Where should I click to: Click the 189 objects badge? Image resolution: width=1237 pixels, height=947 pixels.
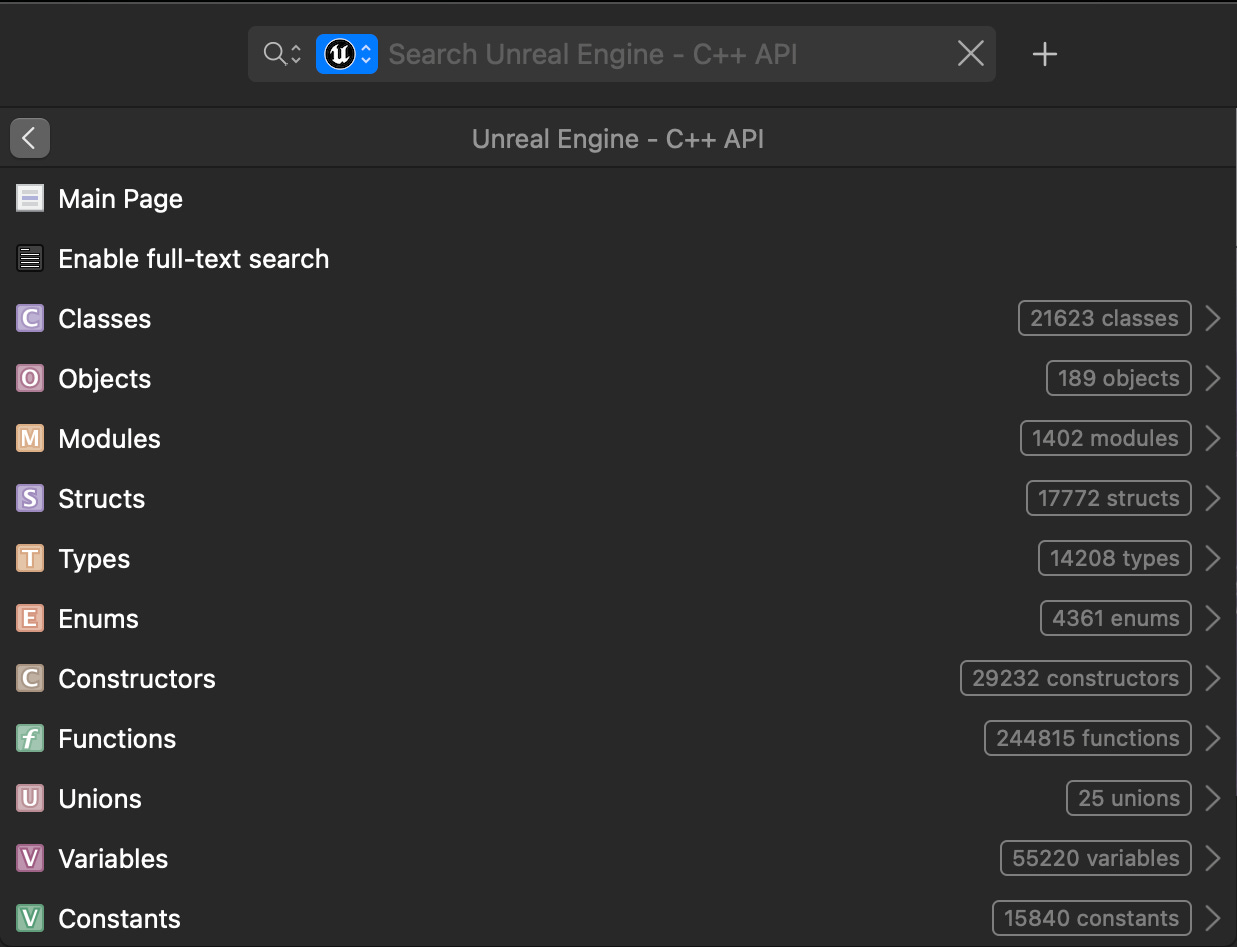1119,379
